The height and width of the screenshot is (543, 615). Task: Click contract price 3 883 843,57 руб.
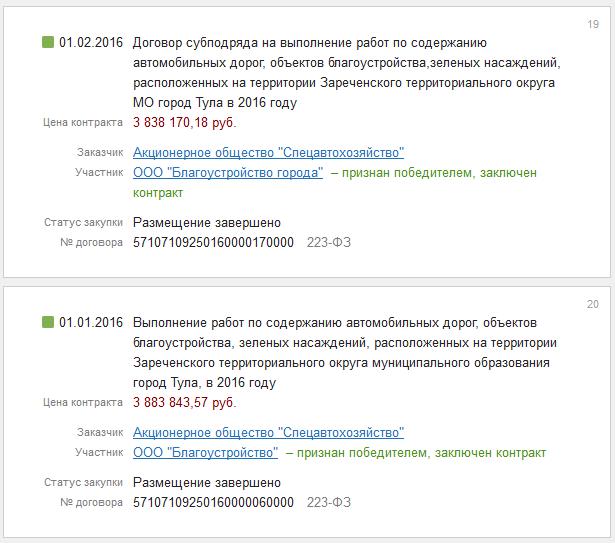185,403
